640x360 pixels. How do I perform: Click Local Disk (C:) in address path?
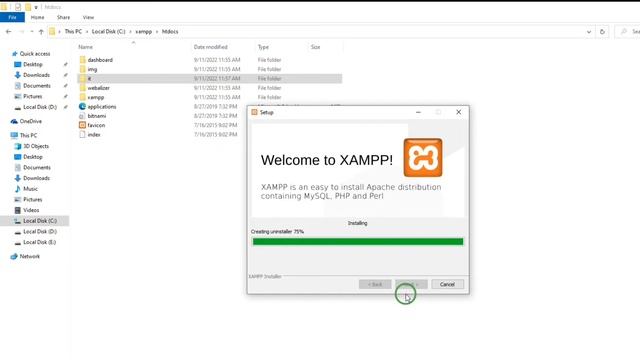108,31
